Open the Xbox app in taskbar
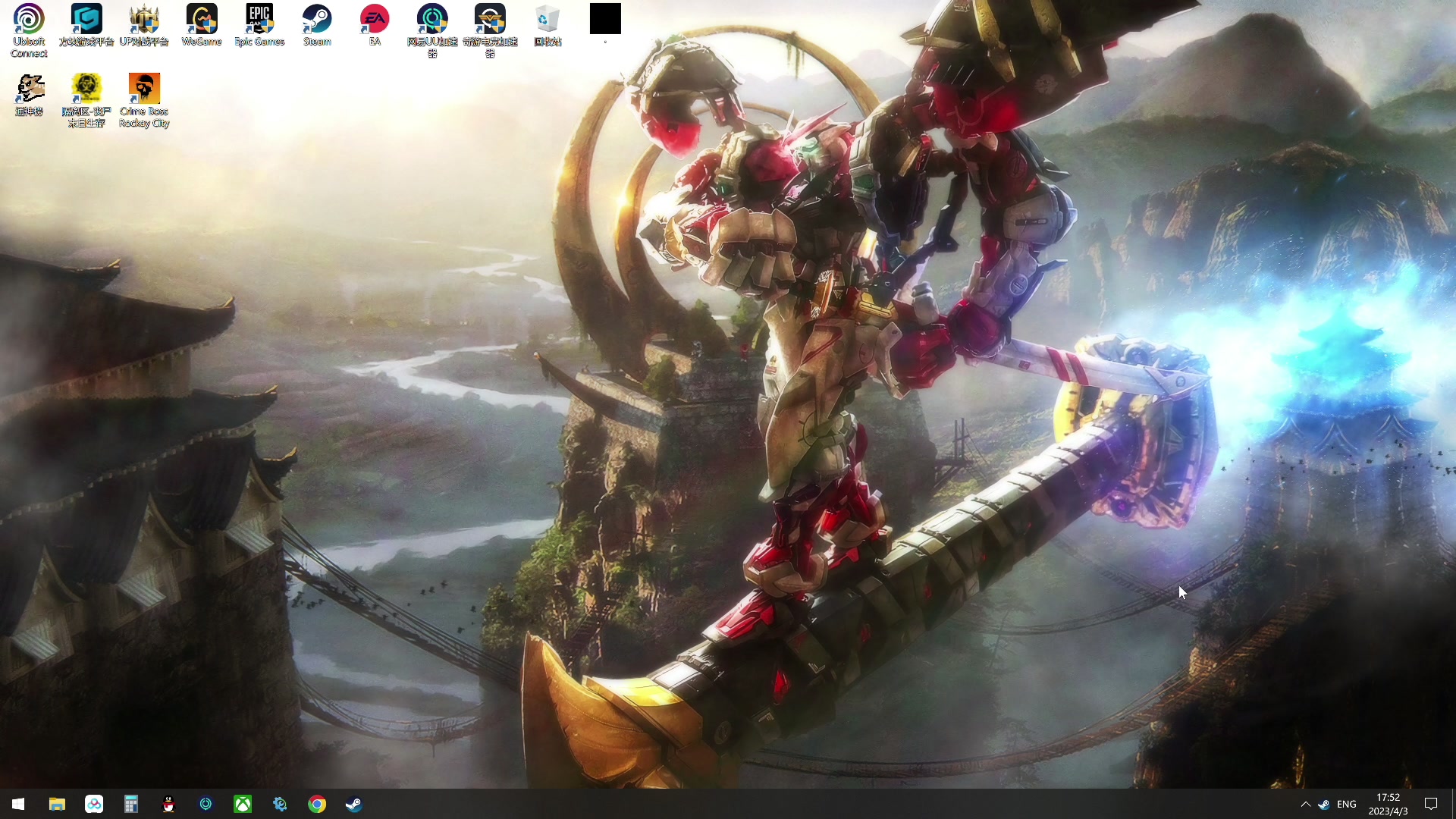The height and width of the screenshot is (819, 1456). point(243,804)
